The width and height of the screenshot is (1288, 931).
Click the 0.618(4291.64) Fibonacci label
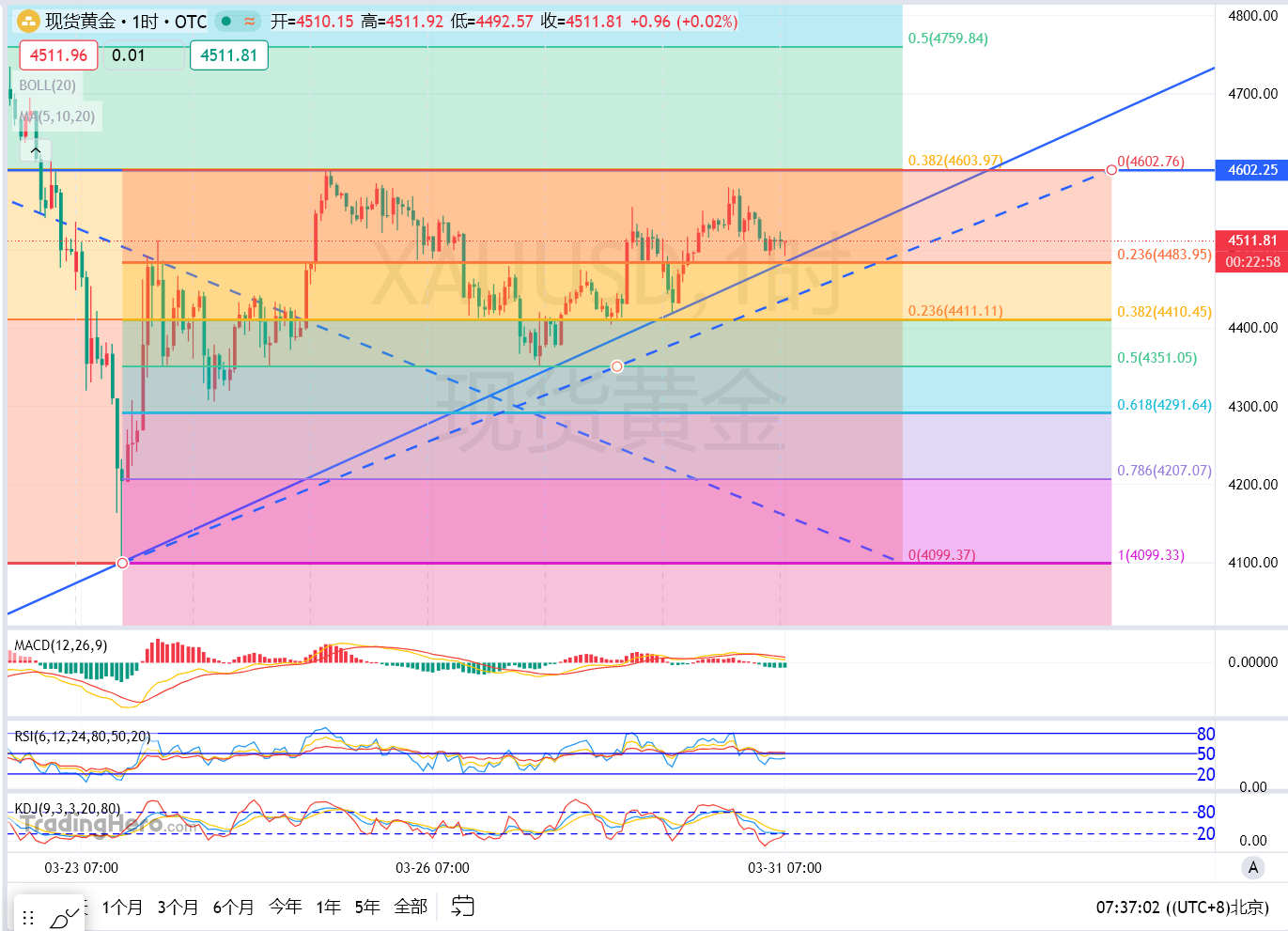tap(1164, 406)
